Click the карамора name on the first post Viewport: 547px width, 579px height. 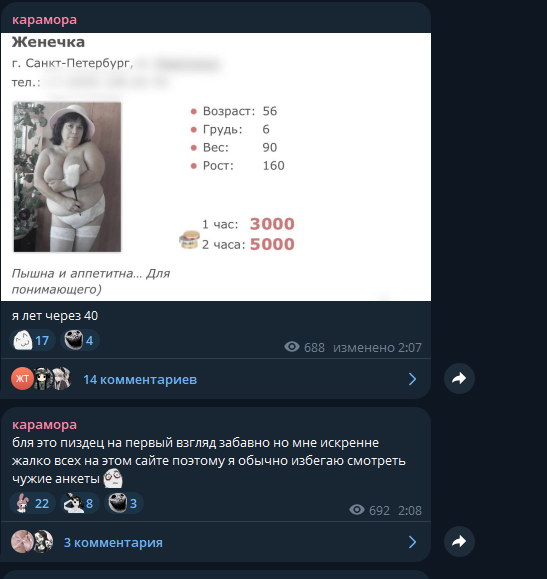[x=44, y=20]
